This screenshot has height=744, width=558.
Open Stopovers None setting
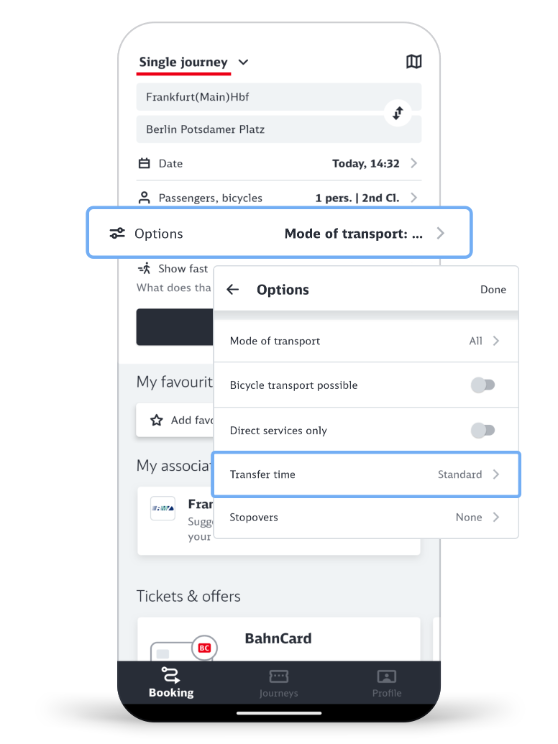click(x=365, y=517)
